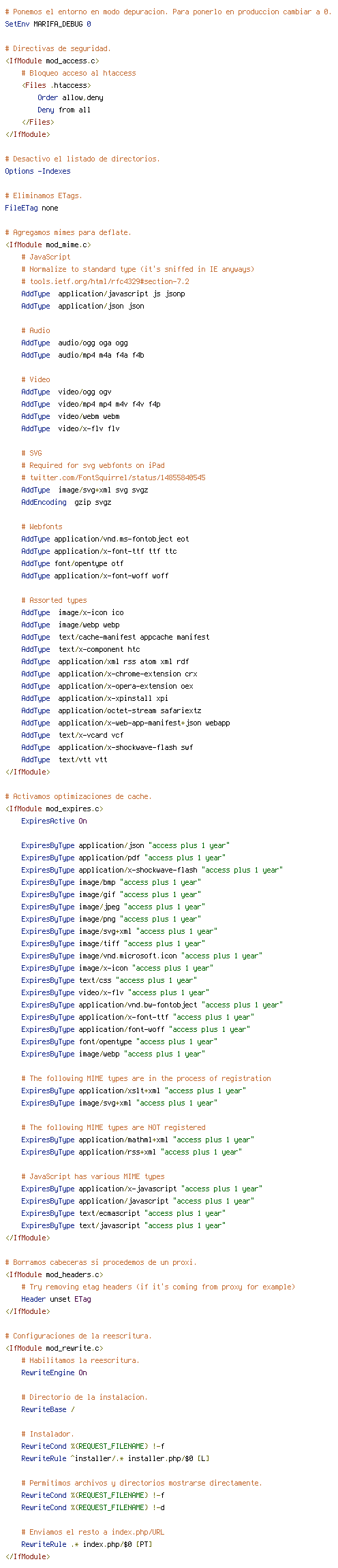
Task: Click the AddEncoding gzip svgz line
Action: [66, 502]
